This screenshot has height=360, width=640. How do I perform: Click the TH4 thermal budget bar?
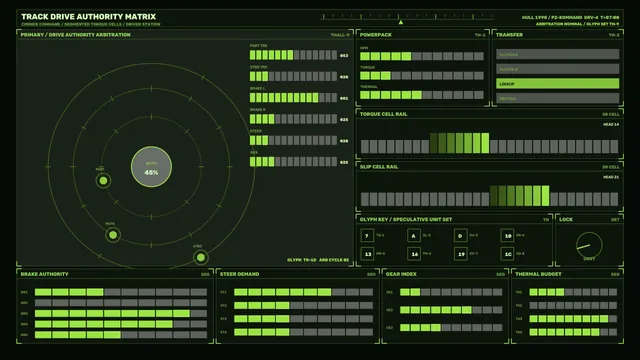pyautogui.click(x=573, y=332)
